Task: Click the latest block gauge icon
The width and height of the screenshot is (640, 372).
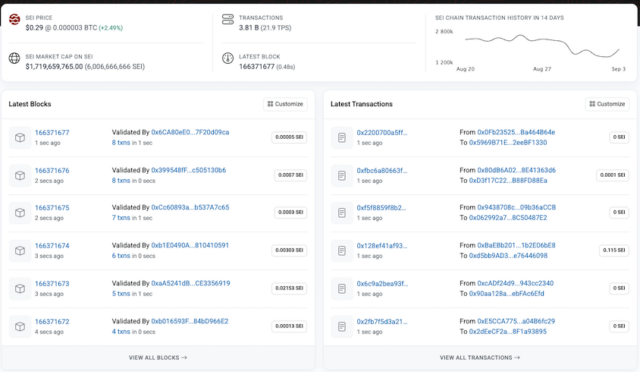Action: pyautogui.click(x=228, y=58)
